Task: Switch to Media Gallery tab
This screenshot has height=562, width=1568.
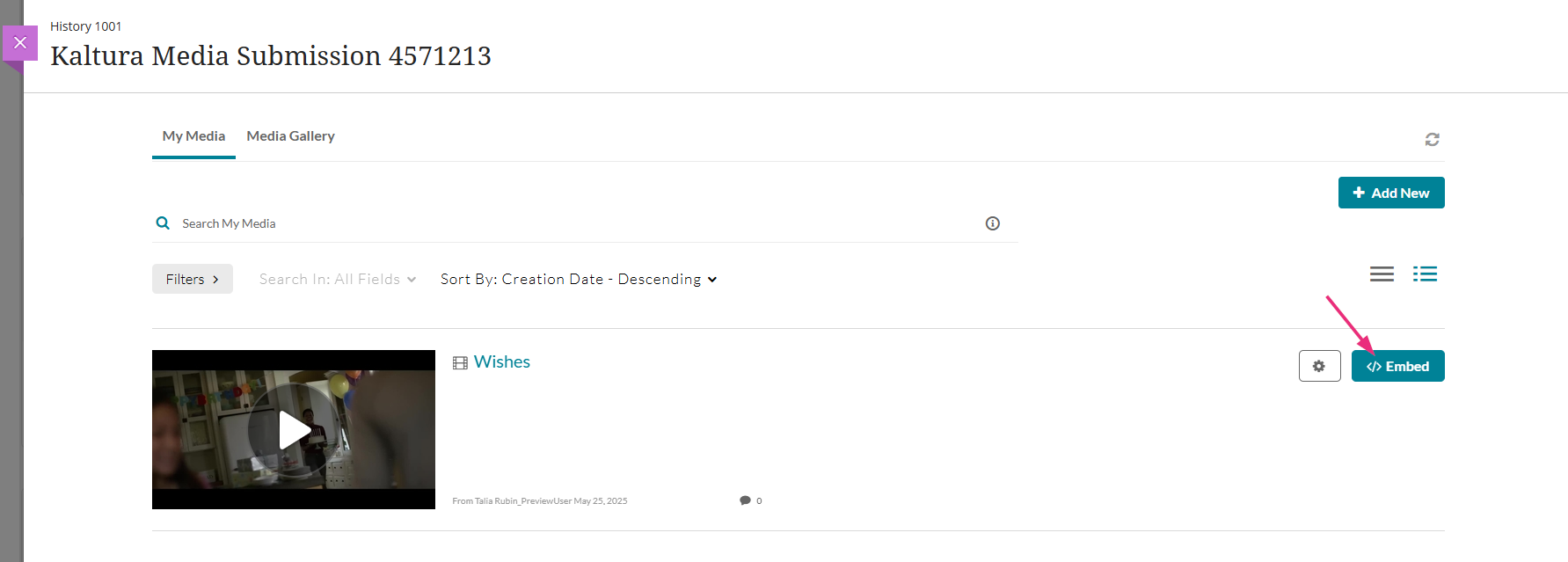Action: tap(290, 136)
